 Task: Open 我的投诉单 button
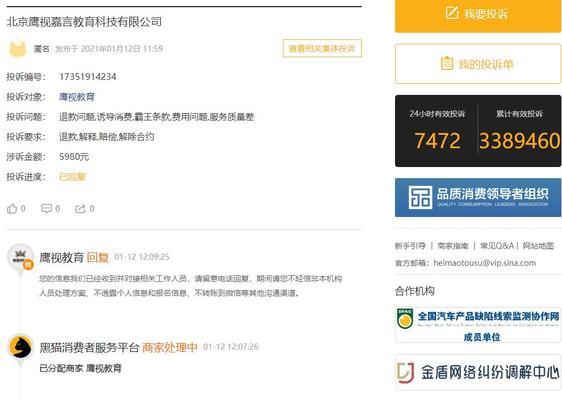pos(478,64)
